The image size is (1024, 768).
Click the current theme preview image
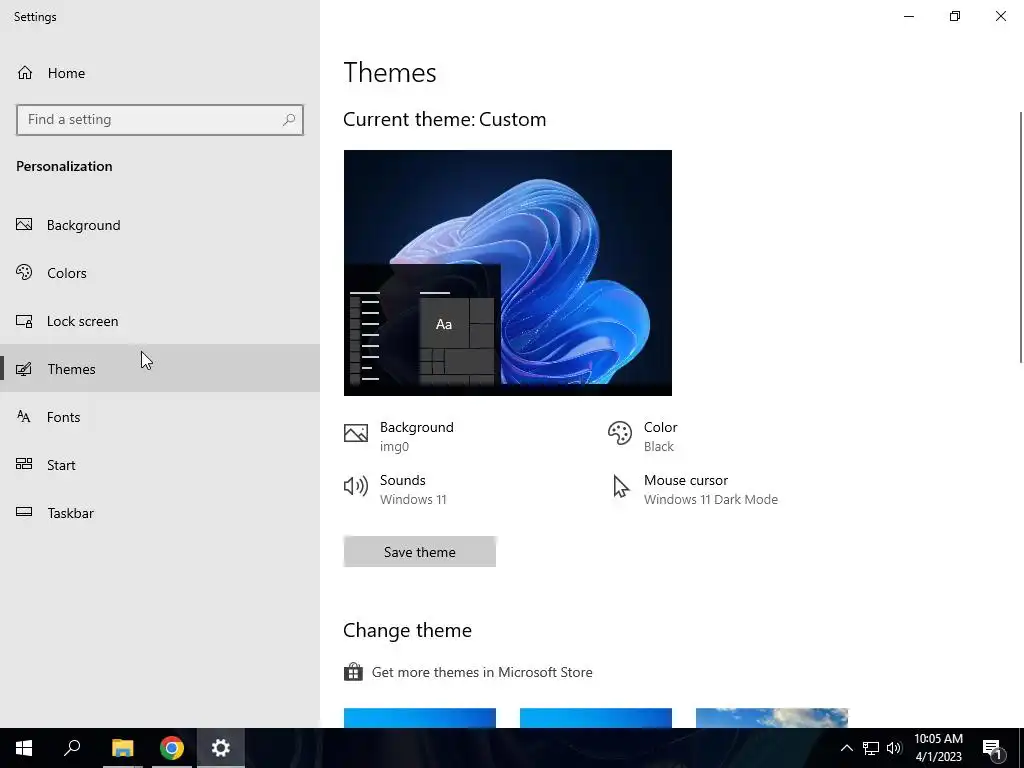(507, 273)
